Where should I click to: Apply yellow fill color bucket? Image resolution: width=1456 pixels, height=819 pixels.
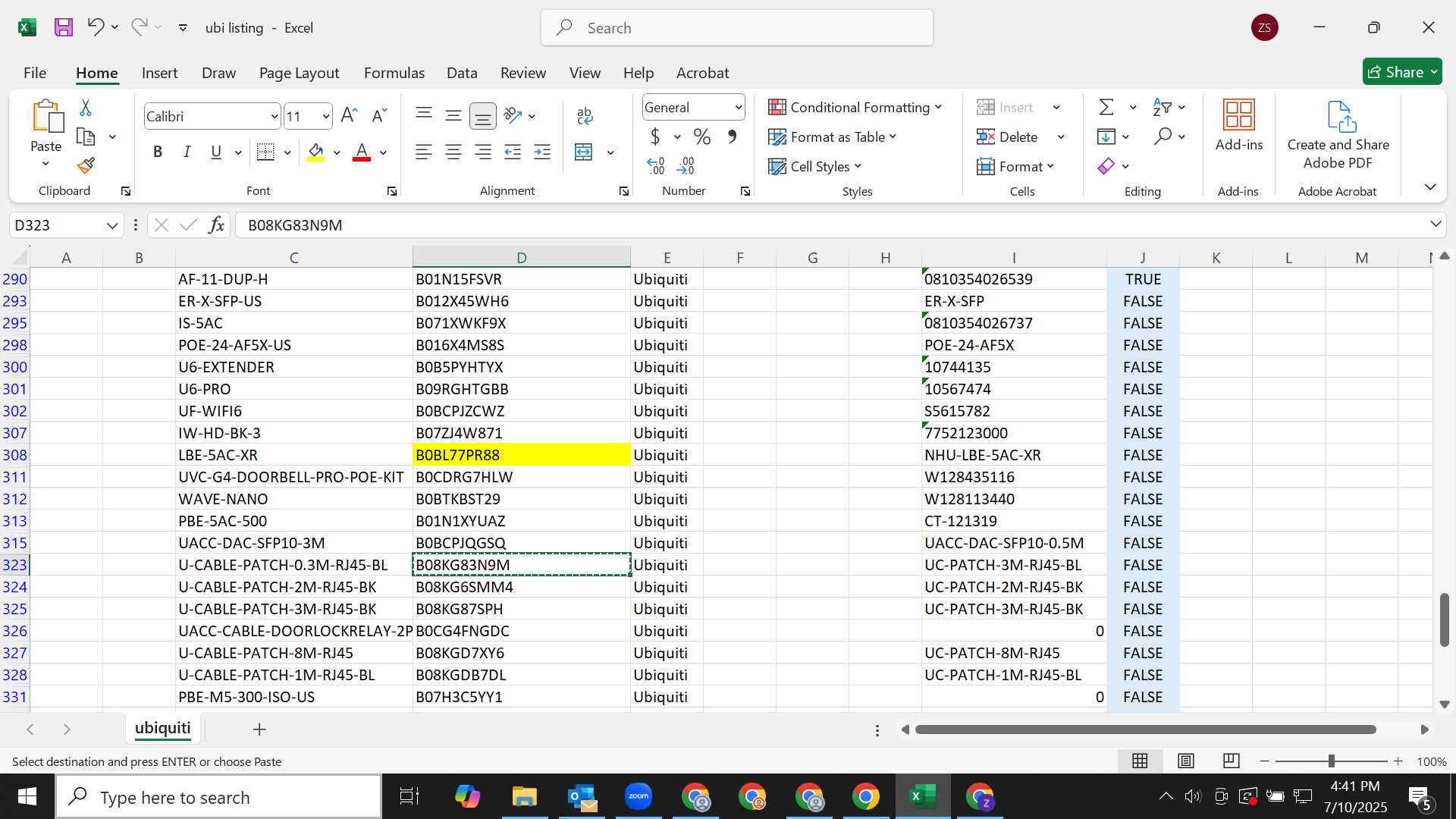(316, 152)
